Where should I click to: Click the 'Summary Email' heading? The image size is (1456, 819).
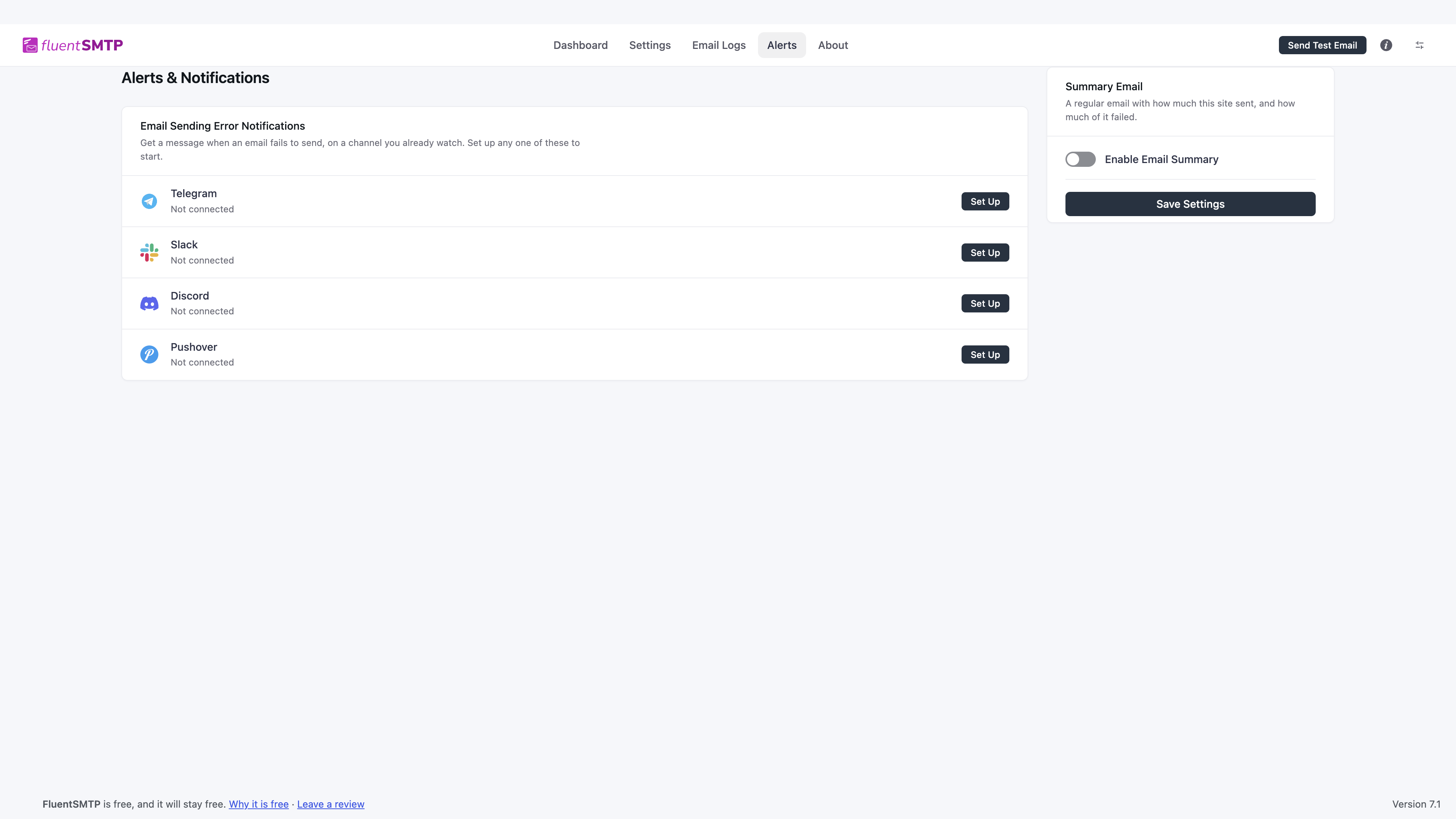[1104, 86]
